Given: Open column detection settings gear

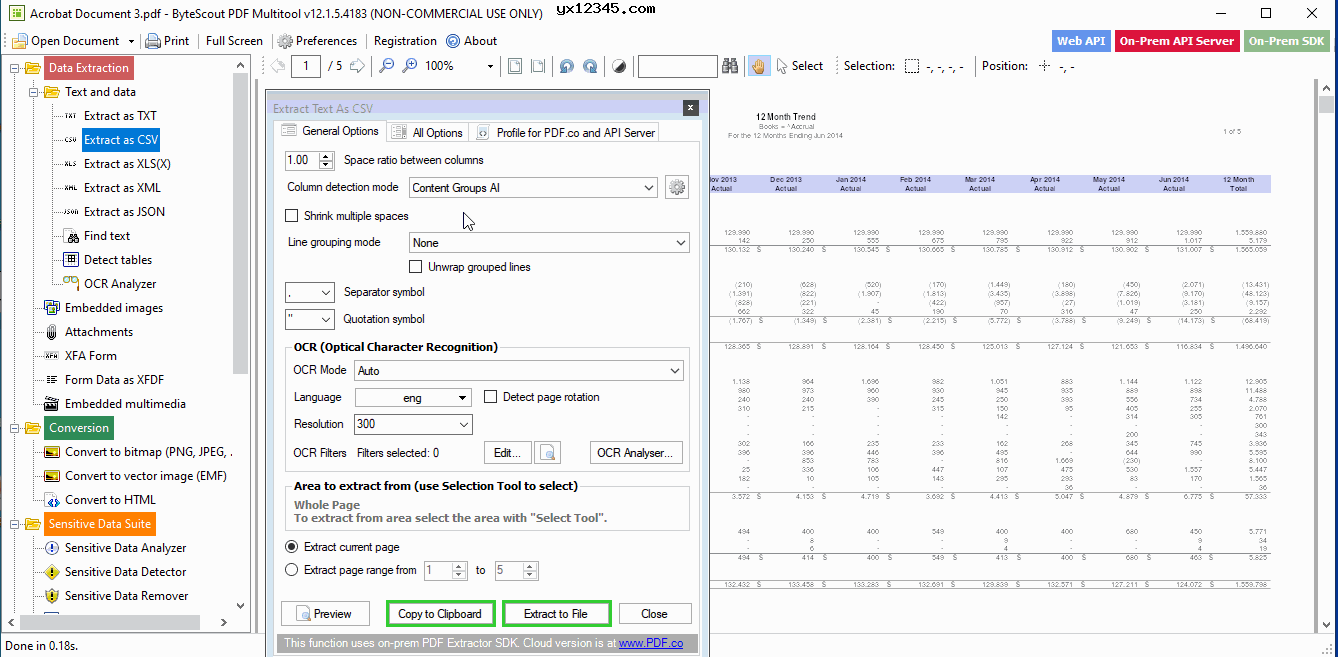Looking at the screenshot, I should 677,187.
